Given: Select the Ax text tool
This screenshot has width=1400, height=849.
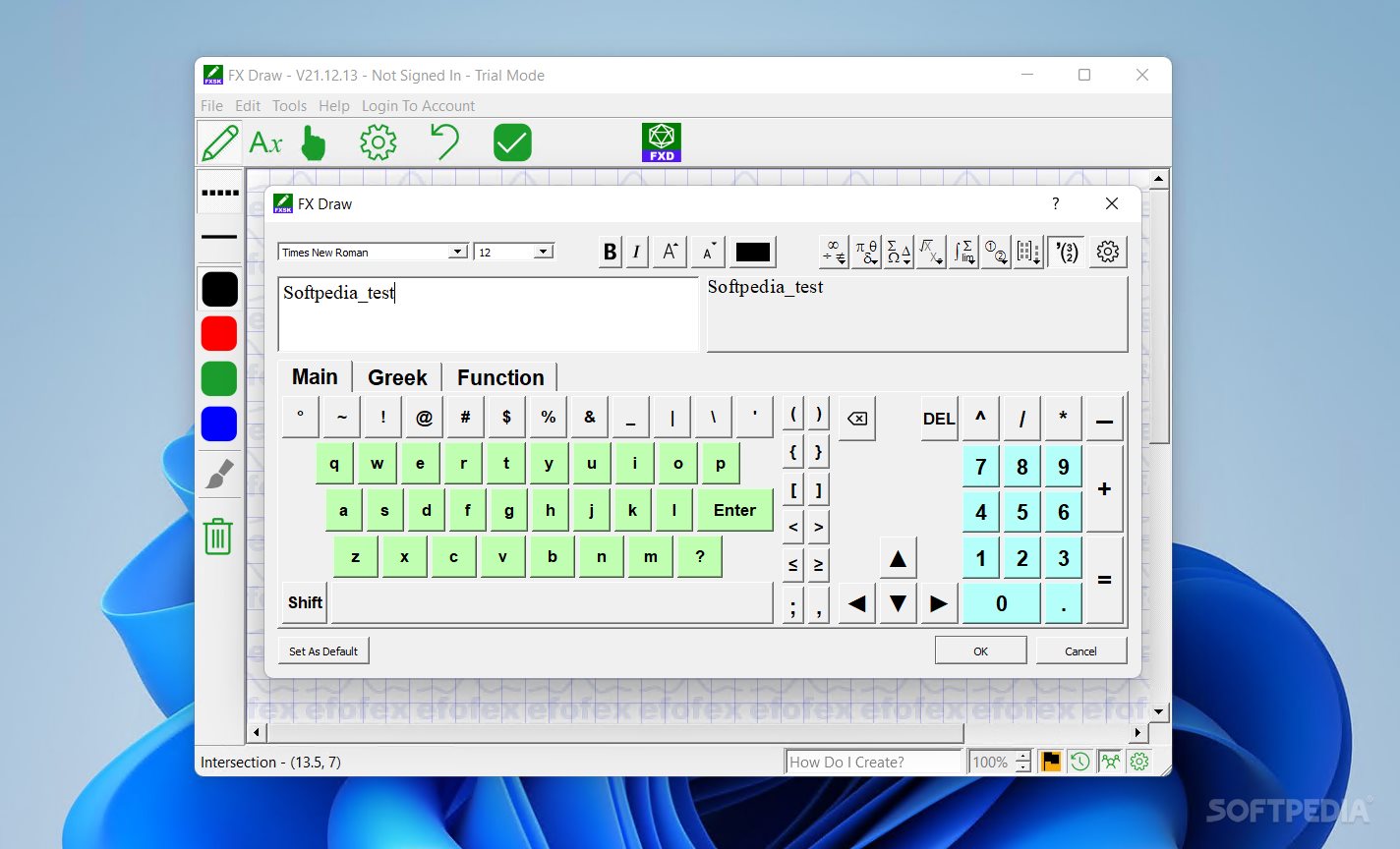Looking at the screenshot, I should pos(265,142).
